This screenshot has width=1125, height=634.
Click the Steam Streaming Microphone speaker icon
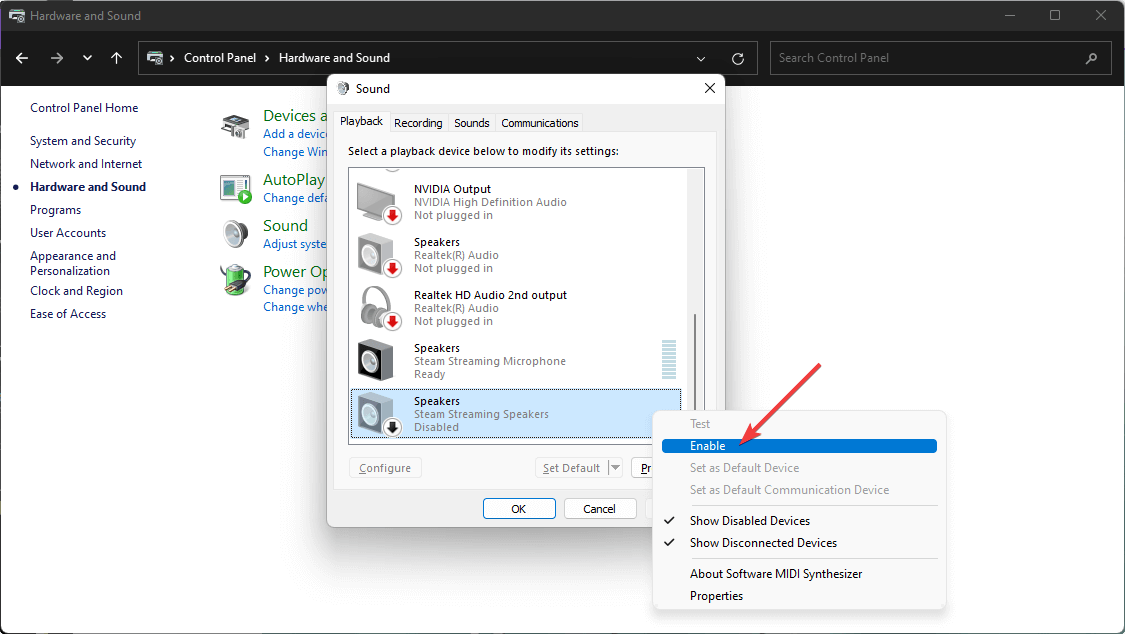point(375,360)
